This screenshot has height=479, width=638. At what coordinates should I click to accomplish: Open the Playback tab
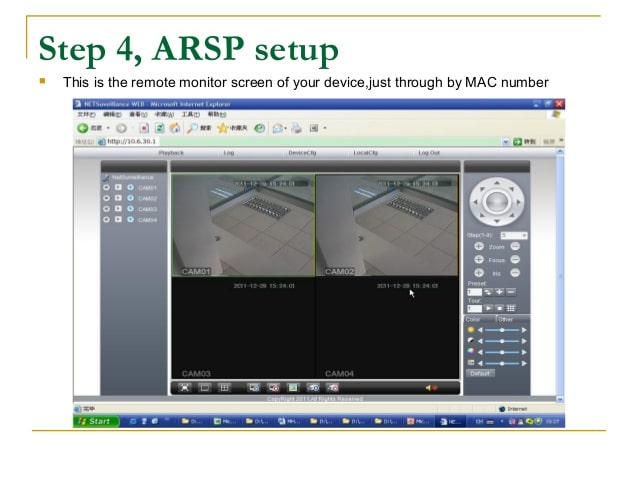(x=171, y=152)
